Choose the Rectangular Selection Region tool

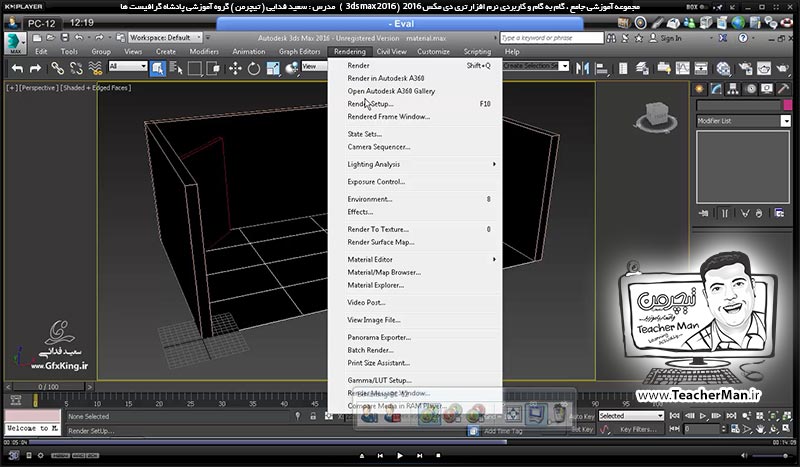click(194, 68)
